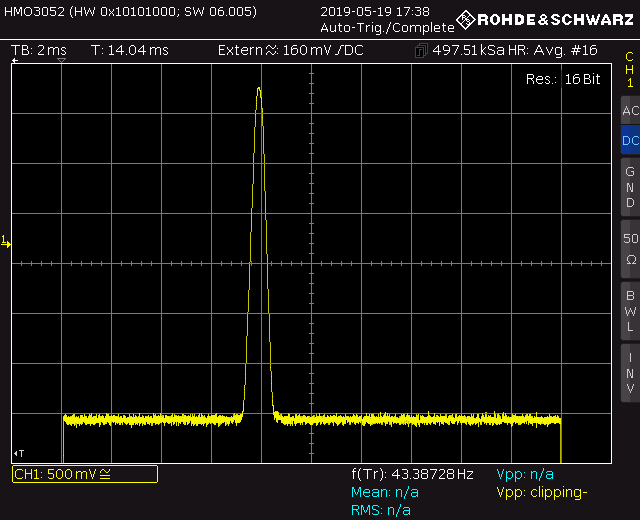Toggle INV channel invert
The height and width of the screenshot is (520, 640).
629,372
